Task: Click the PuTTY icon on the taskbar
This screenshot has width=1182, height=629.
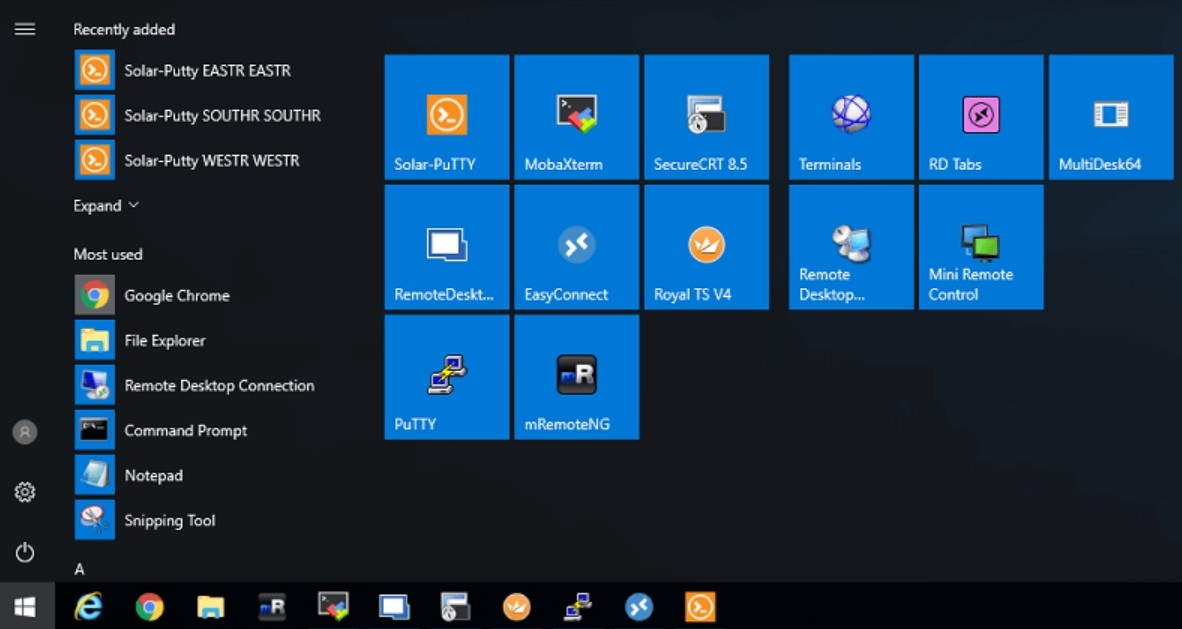Action: pos(578,606)
